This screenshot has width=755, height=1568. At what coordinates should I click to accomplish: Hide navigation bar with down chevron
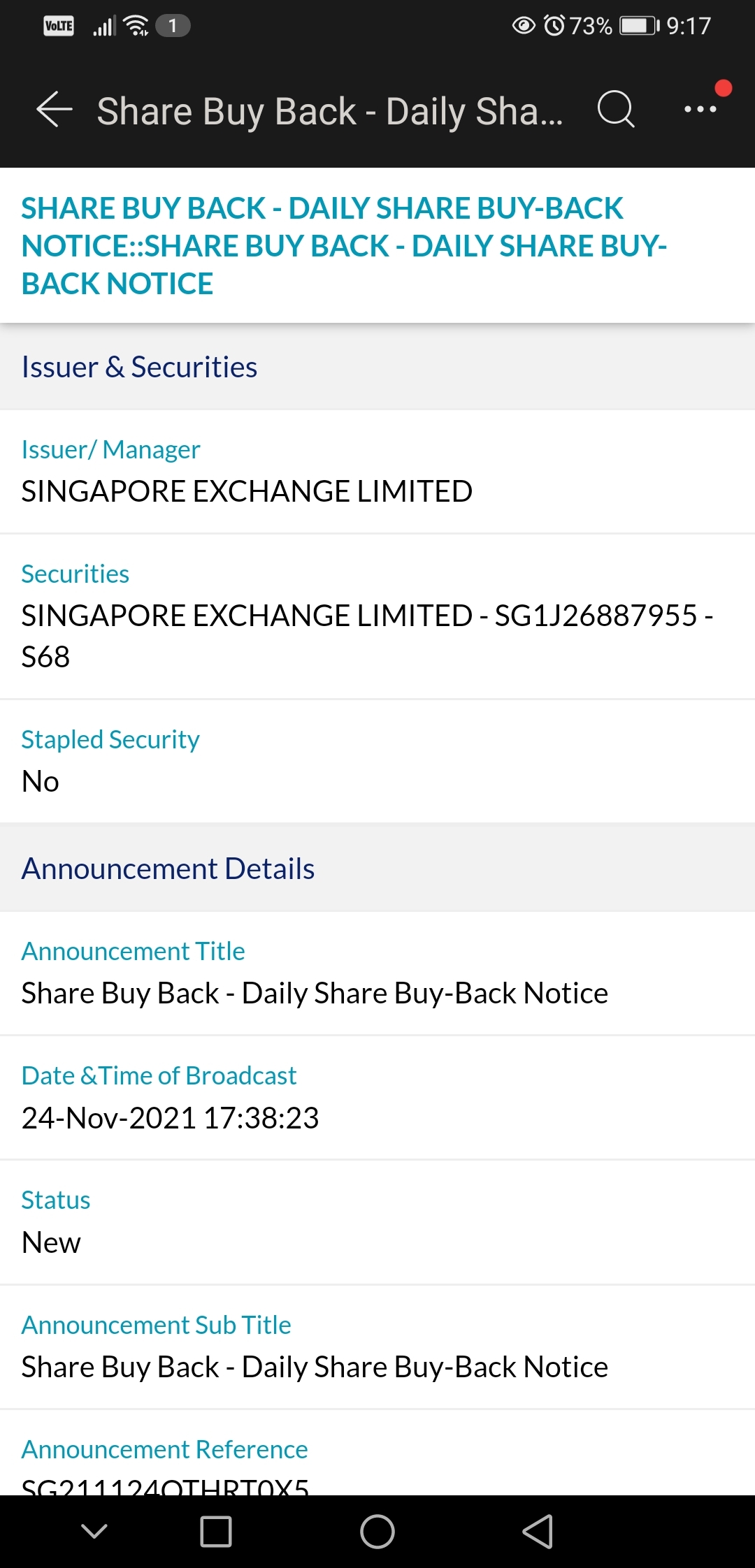94,1532
